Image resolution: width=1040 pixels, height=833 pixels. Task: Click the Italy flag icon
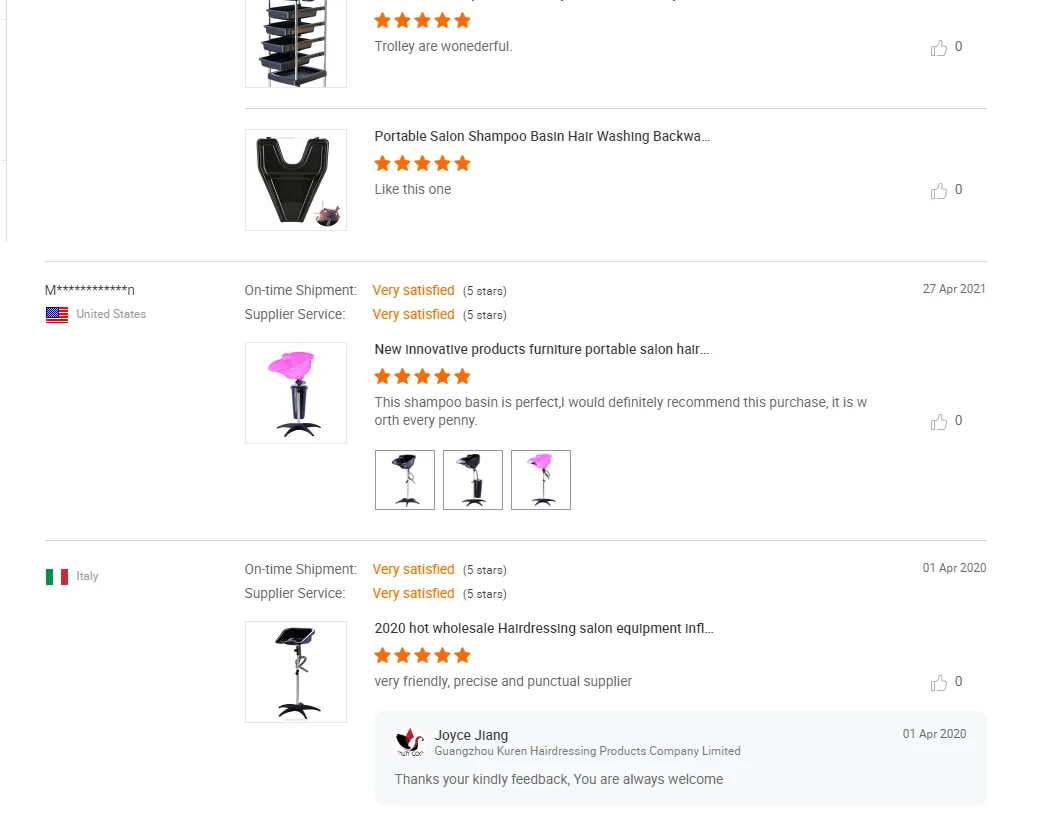(57, 576)
